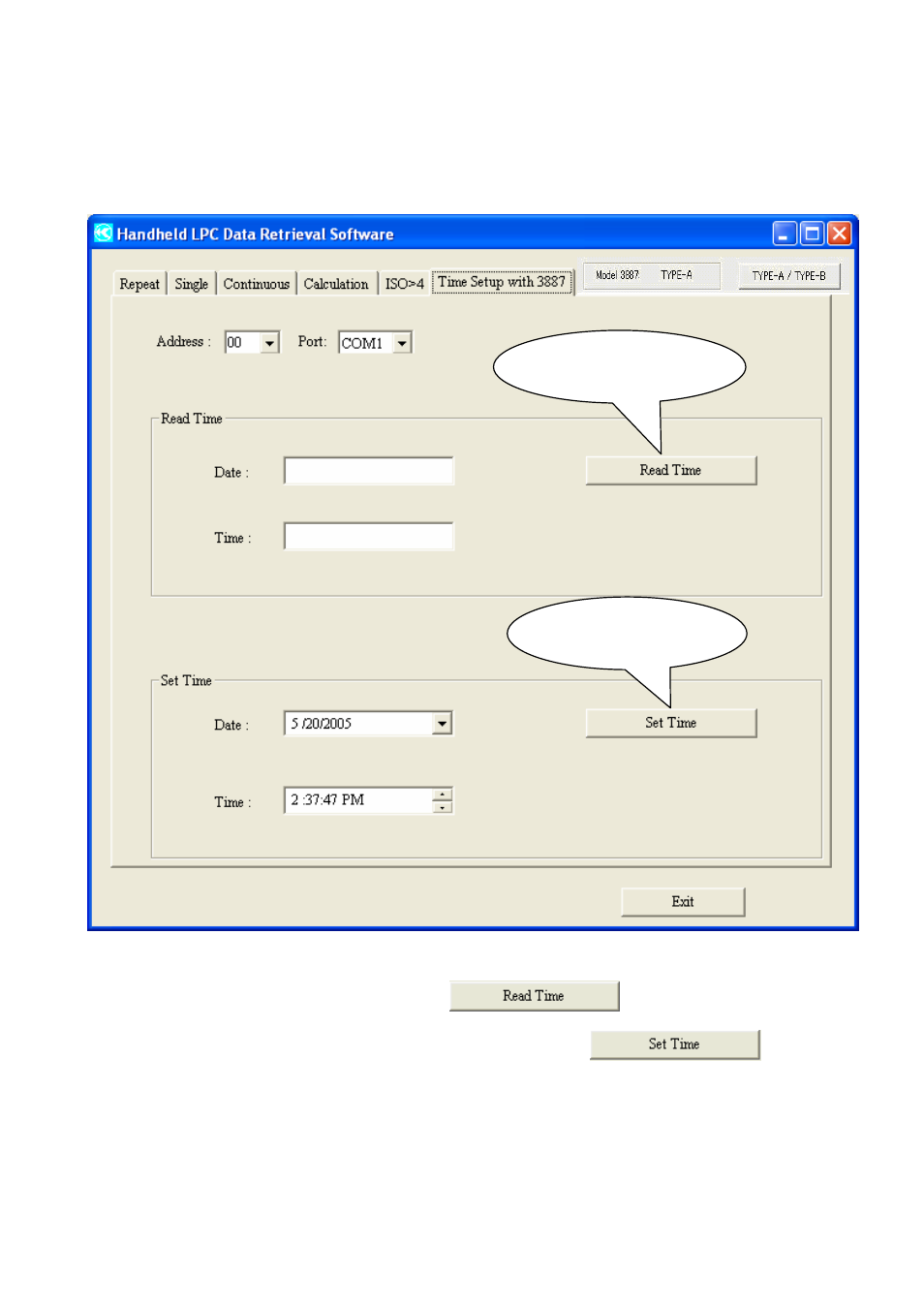Click Set Time button image below dialog
The image size is (924, 1308).
(x=674, y=1044)
